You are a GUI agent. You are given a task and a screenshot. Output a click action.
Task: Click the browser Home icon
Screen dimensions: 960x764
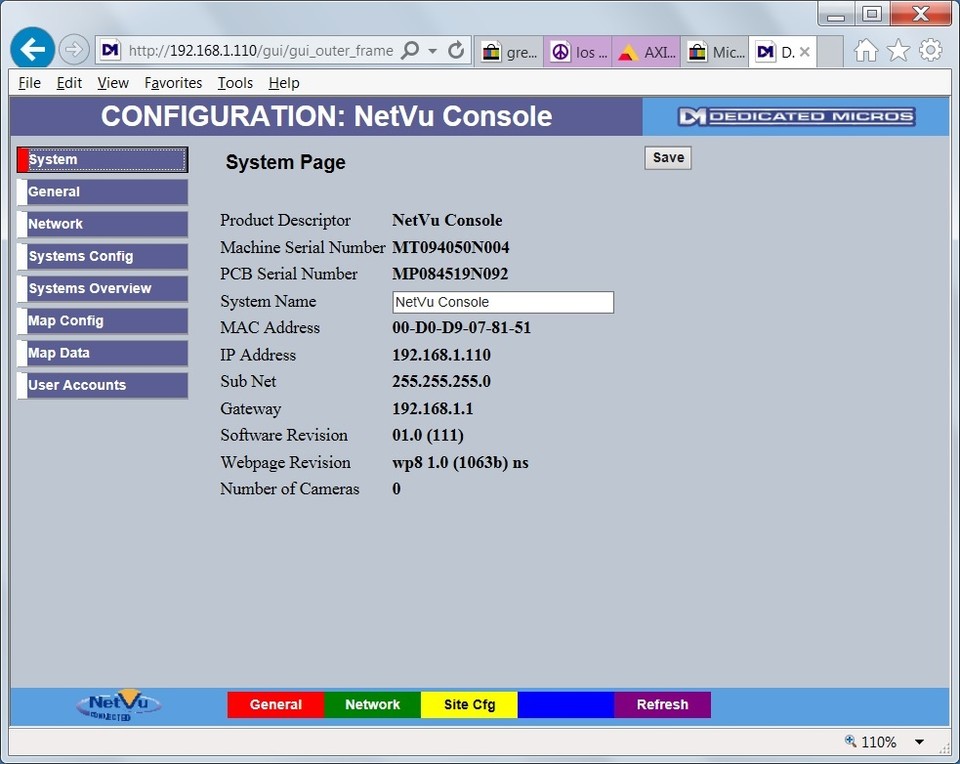click(x=866, y=49)
